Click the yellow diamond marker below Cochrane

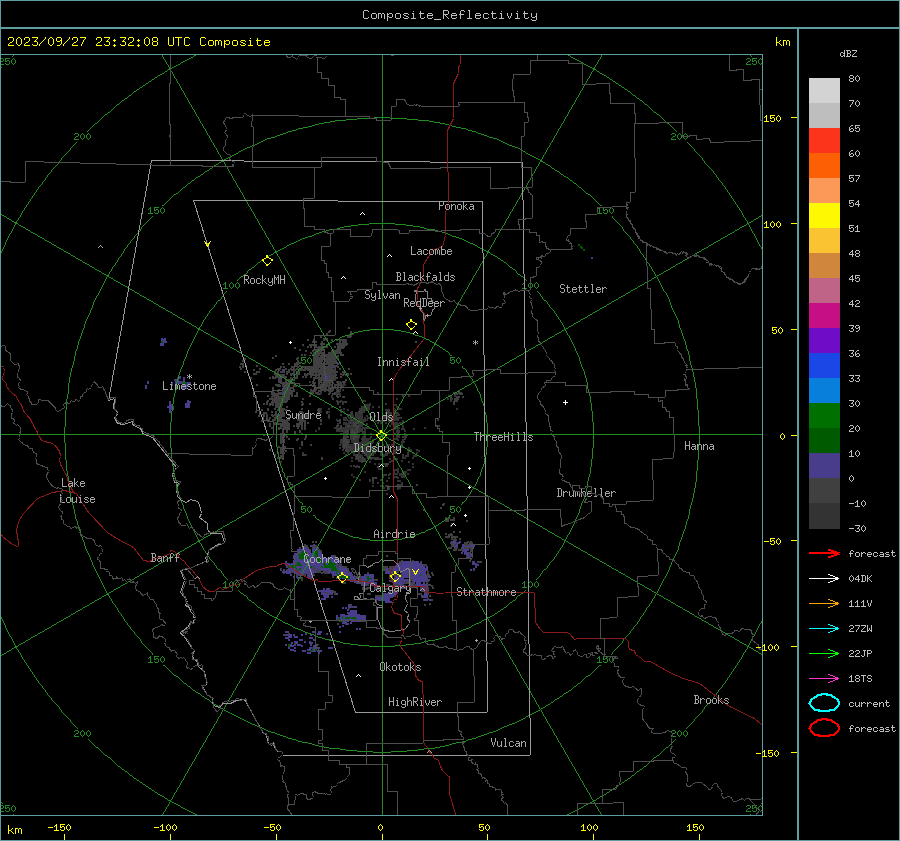[342, 578]
